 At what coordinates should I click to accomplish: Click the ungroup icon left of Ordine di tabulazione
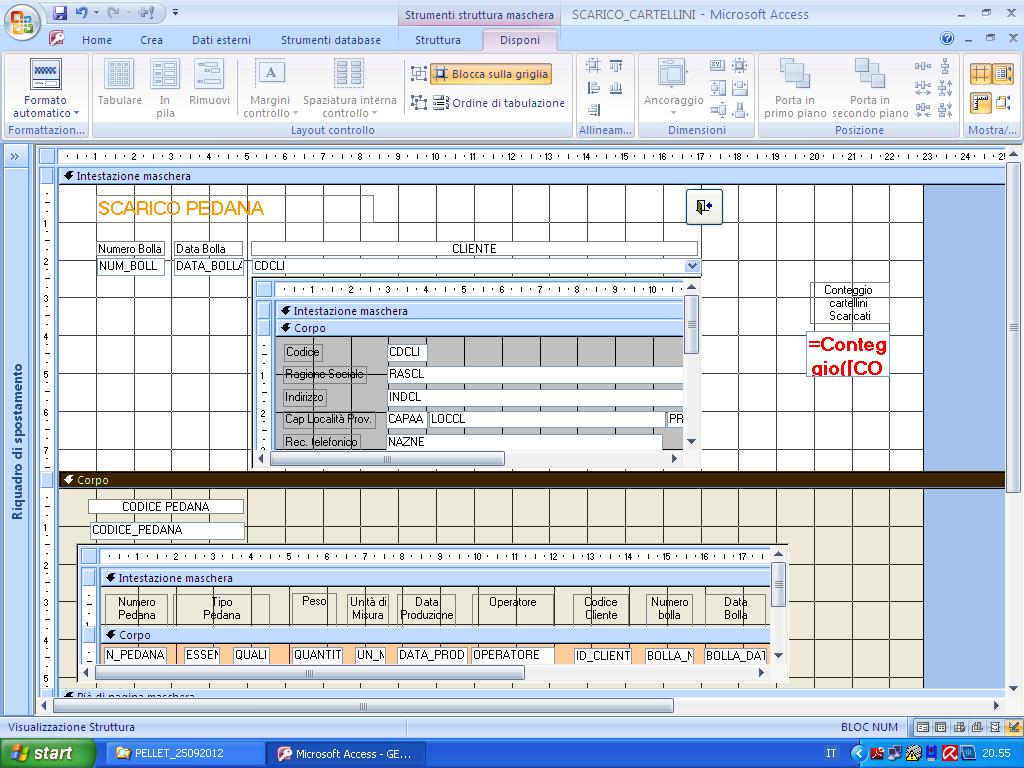coord(419,103)
